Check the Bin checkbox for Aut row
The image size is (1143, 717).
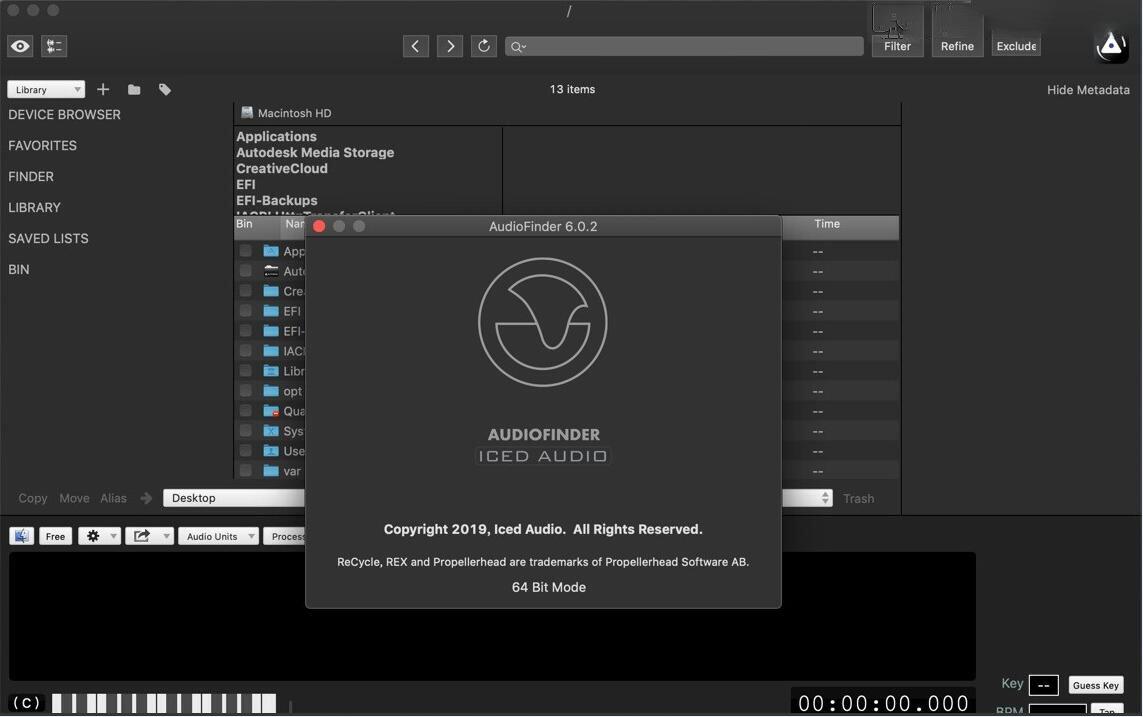246,271
